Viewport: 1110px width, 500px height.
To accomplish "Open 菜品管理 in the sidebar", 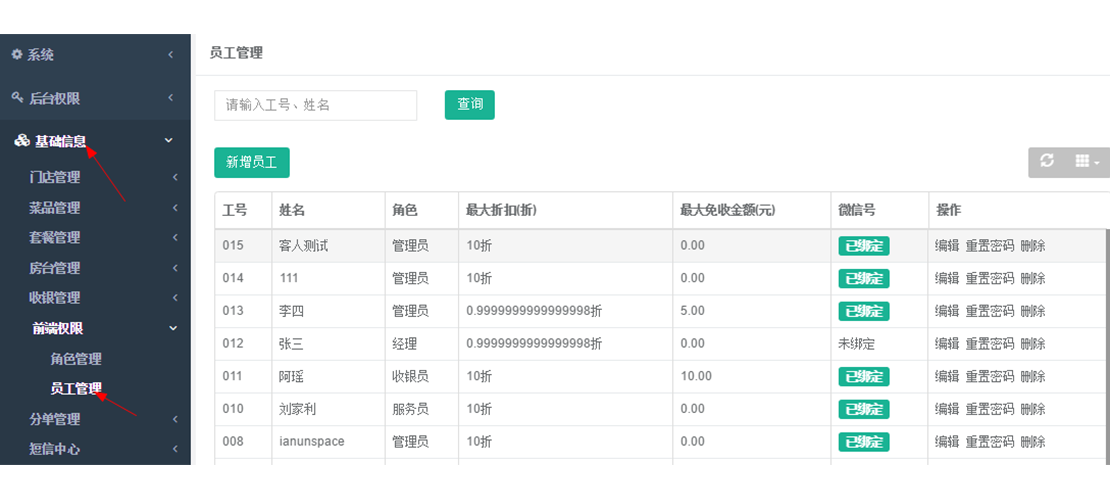I will click(54, 209).
